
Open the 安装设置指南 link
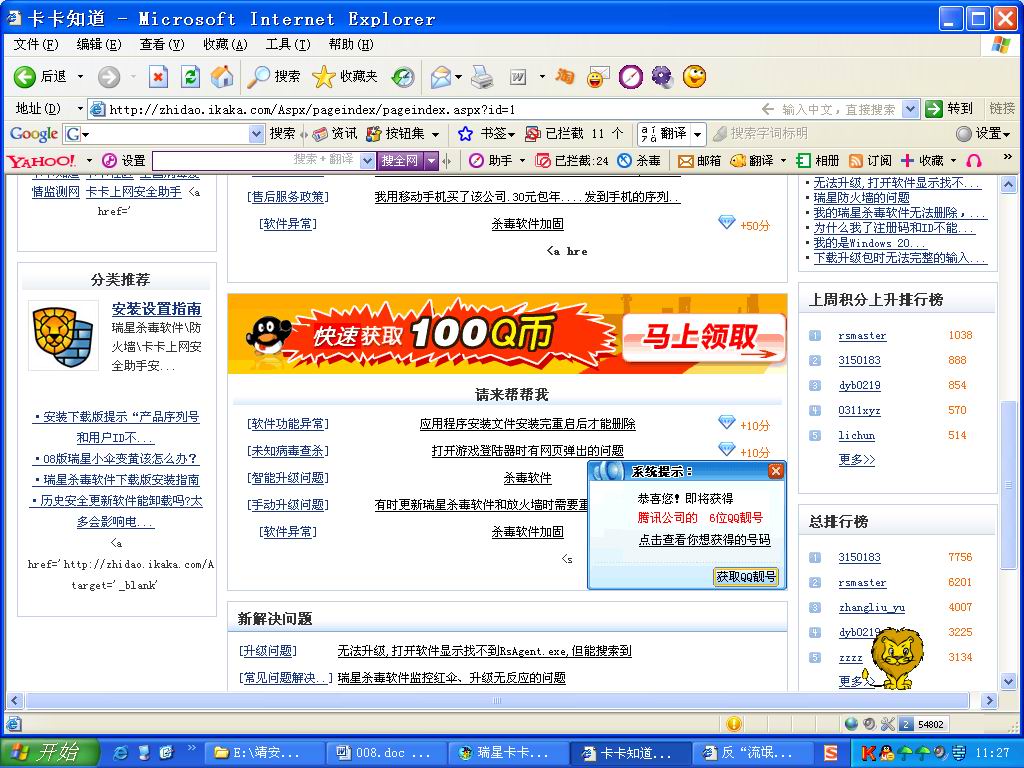pos(156,309)
